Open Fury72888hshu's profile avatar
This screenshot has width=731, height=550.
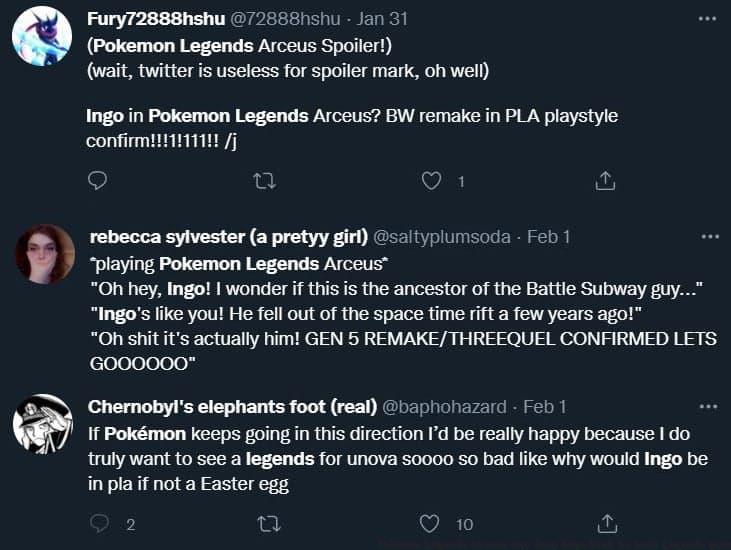coord(42,39)
